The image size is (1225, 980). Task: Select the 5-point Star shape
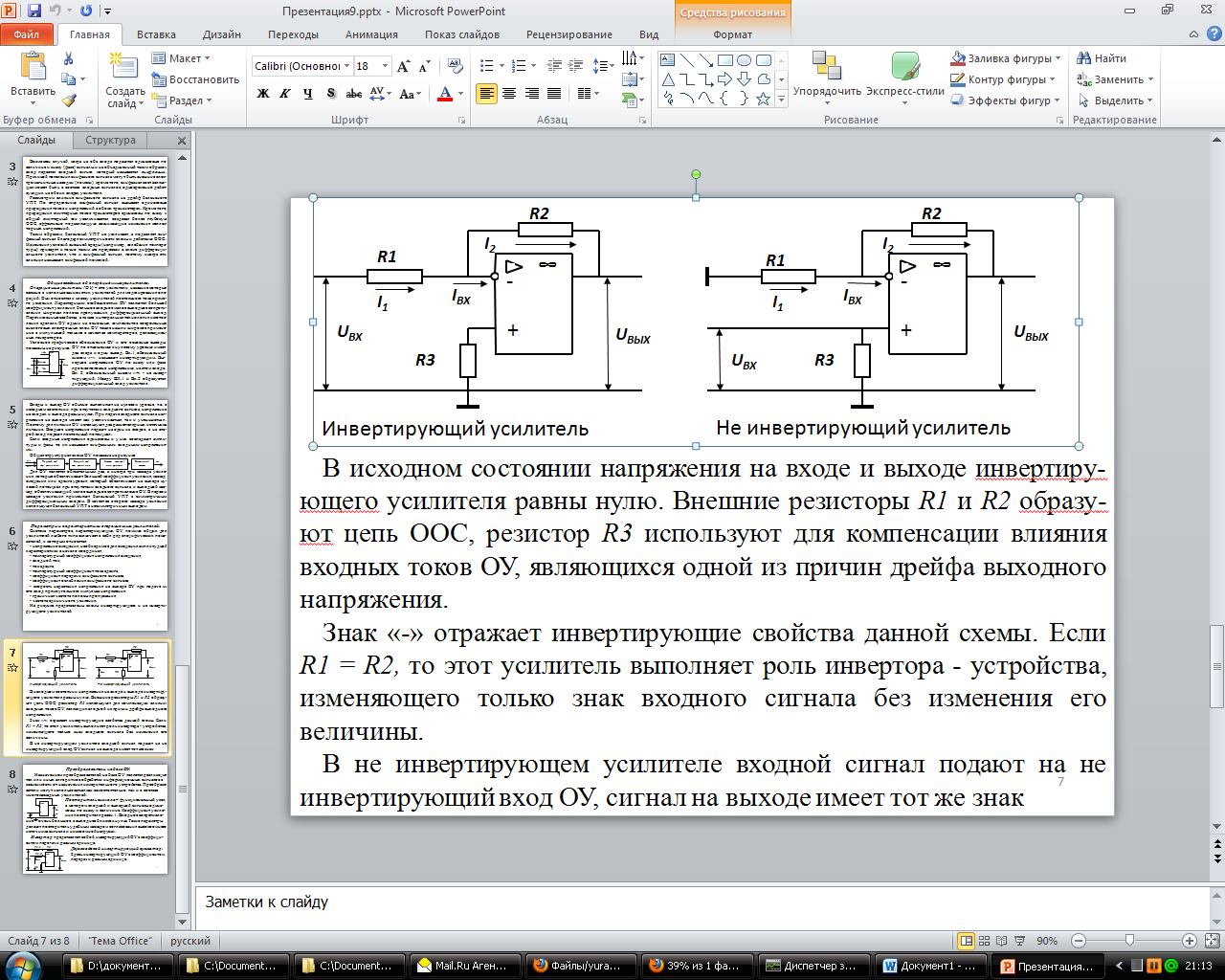point(764,99)
